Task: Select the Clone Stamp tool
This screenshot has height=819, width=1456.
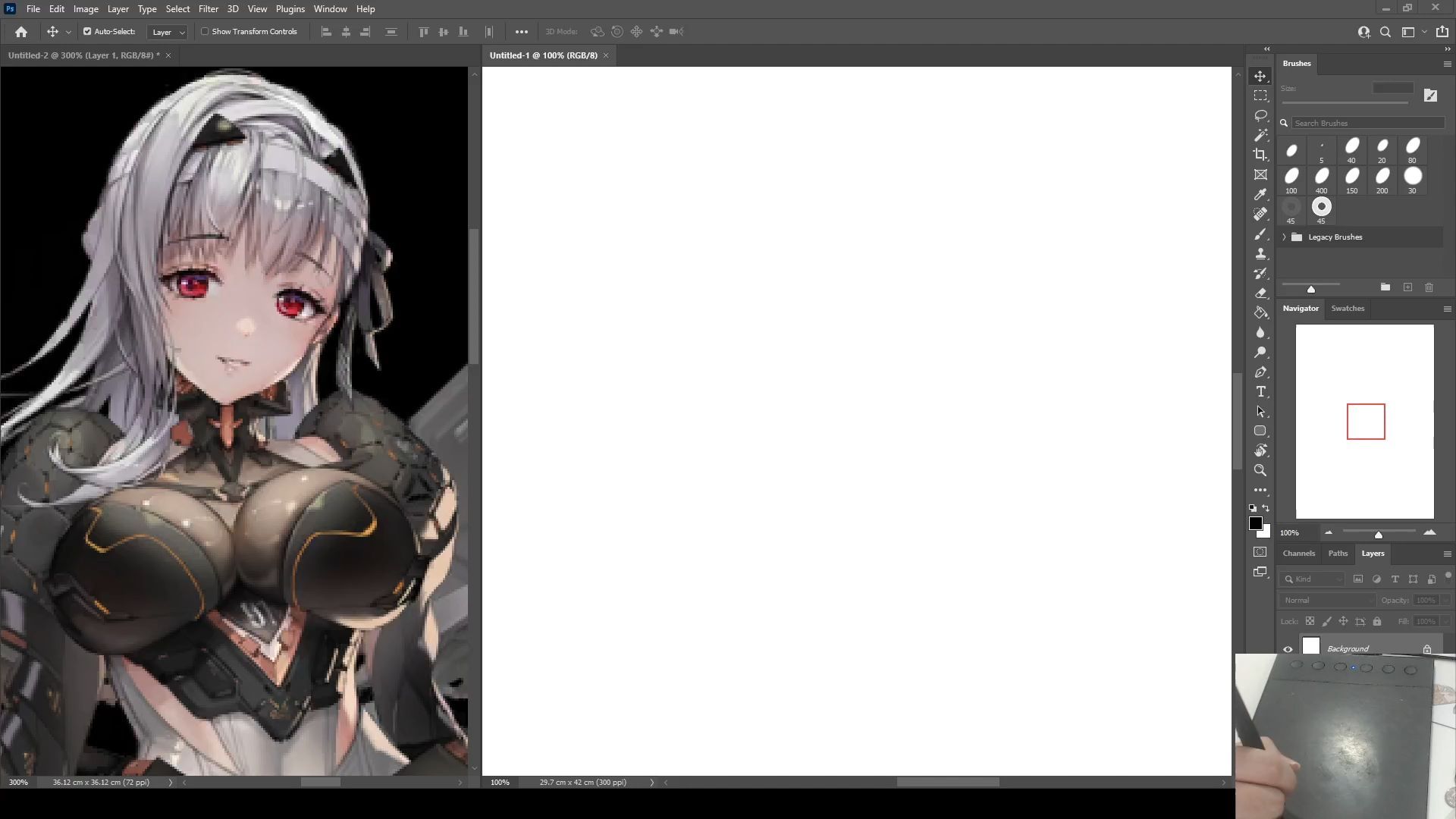Action: [1260, 253]
